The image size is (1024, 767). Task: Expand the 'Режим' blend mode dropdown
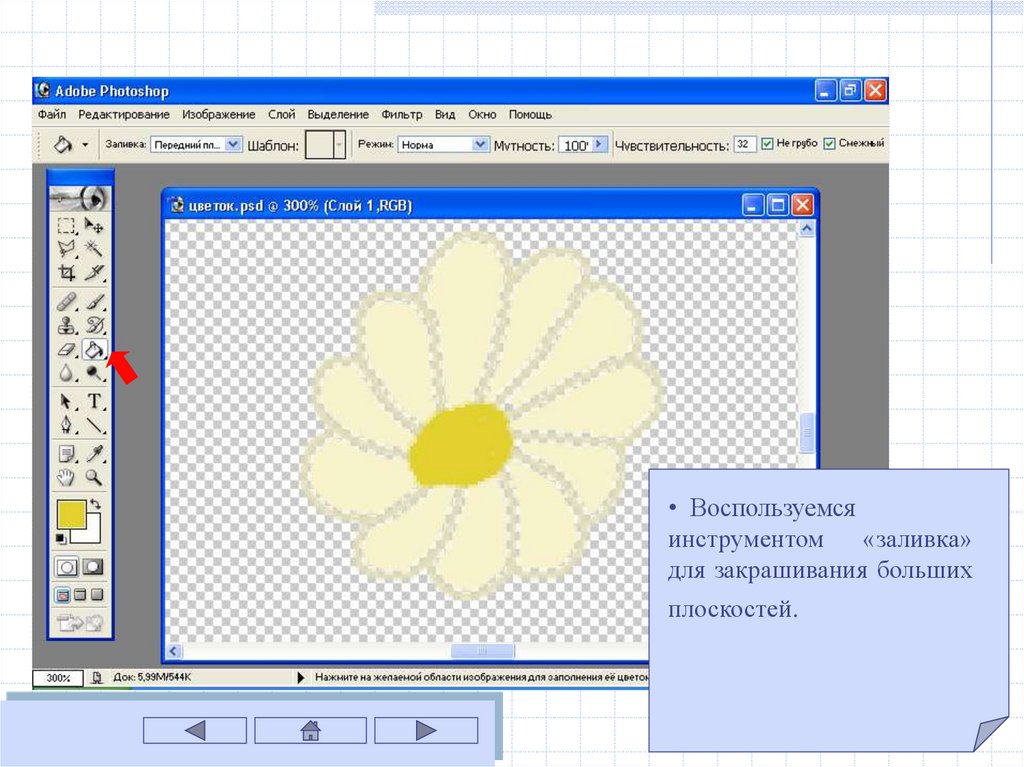479,144
